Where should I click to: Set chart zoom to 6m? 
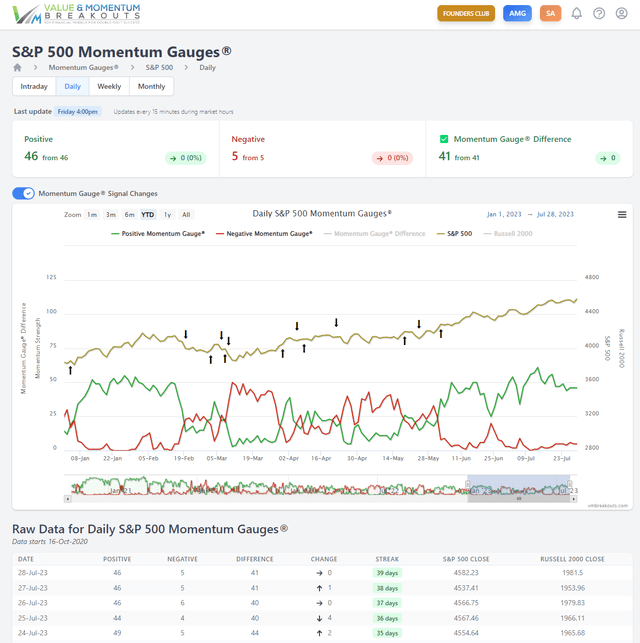pyautogui.click(x=129, y=214)
